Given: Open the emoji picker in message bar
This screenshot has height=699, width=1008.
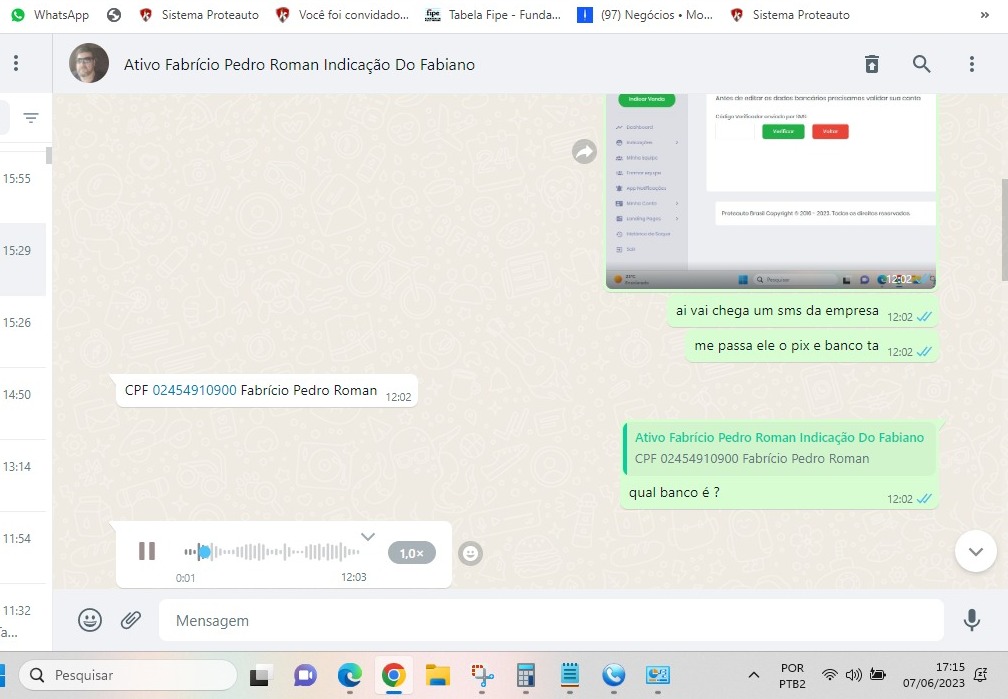Looking at the screenshot, I should (x=90, y=620).
